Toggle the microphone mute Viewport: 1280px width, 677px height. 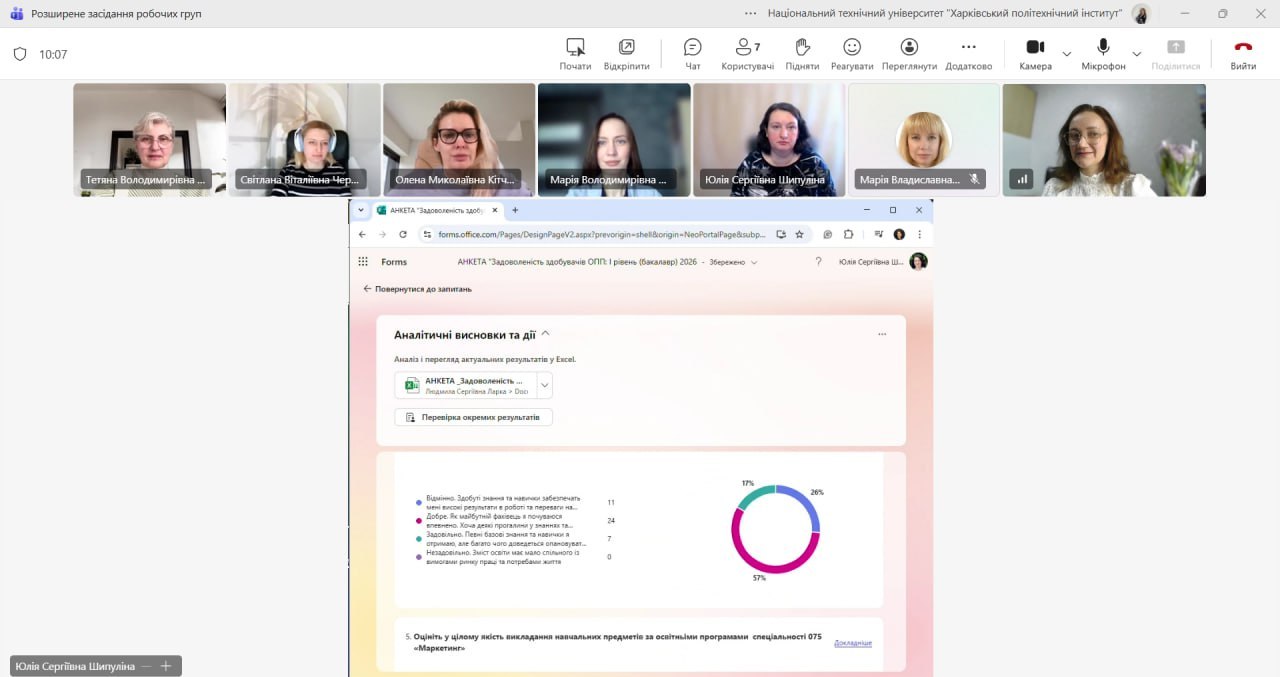[x=1103, y=54]
